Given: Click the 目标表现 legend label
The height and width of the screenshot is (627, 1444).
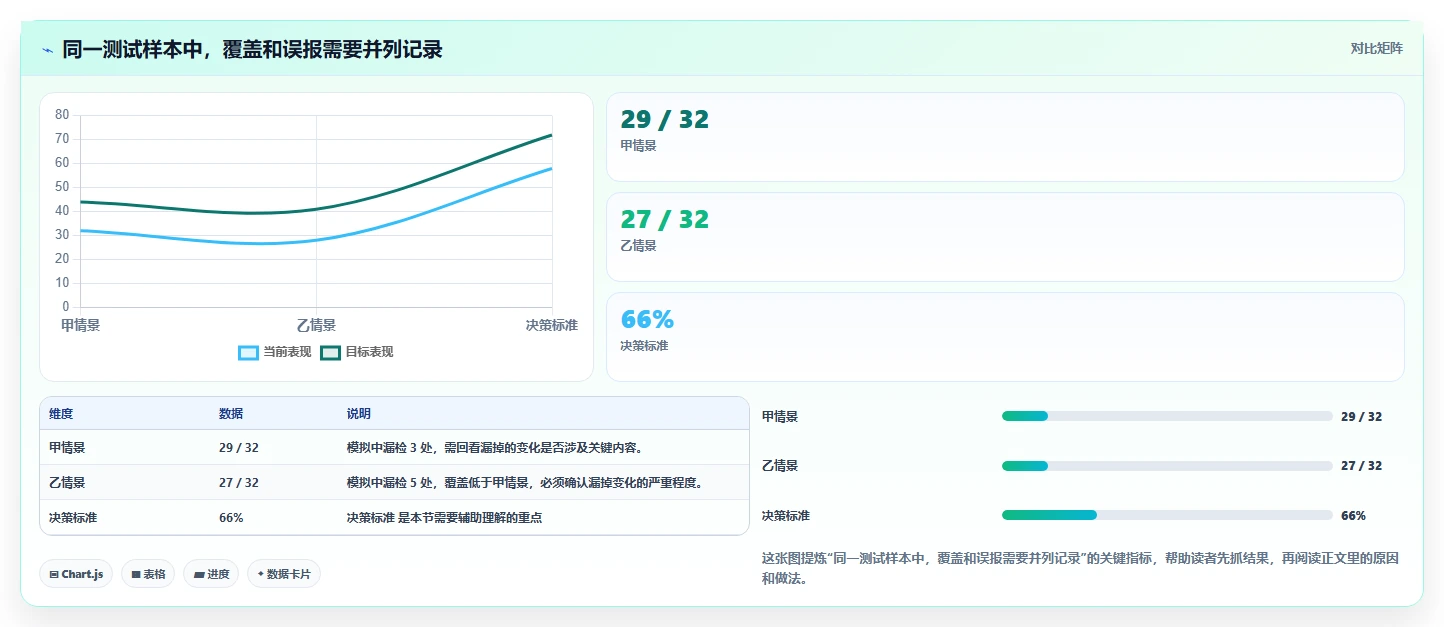Looking at the screenshot, I should tap(369, 352).
